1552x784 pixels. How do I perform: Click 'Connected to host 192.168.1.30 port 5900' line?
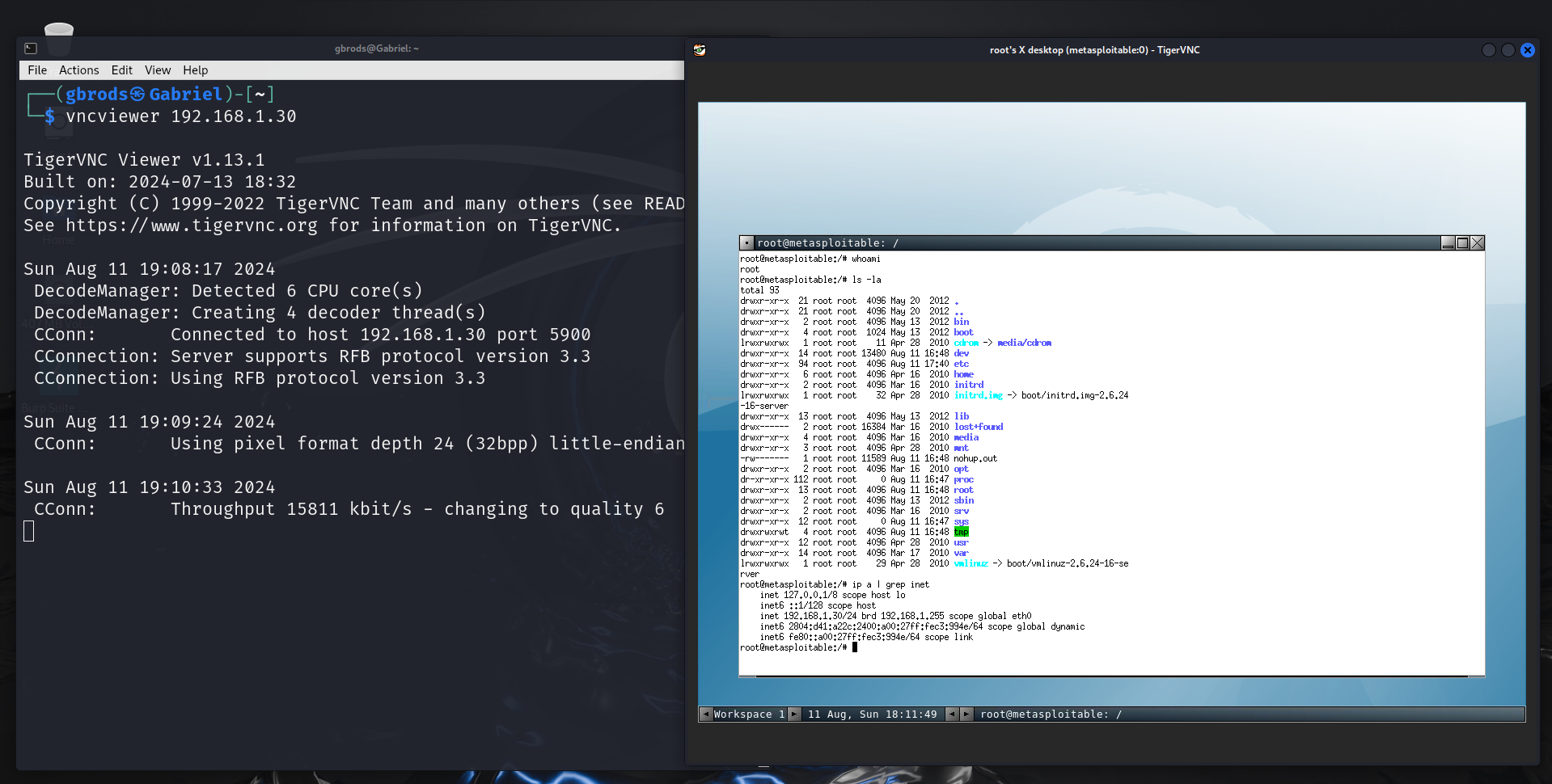click(312, 335)
